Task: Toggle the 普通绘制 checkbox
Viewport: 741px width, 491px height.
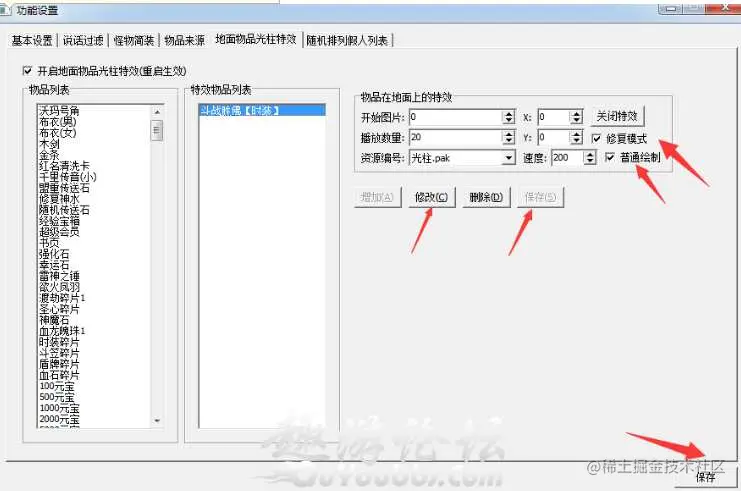Action: tap(610, 157)
